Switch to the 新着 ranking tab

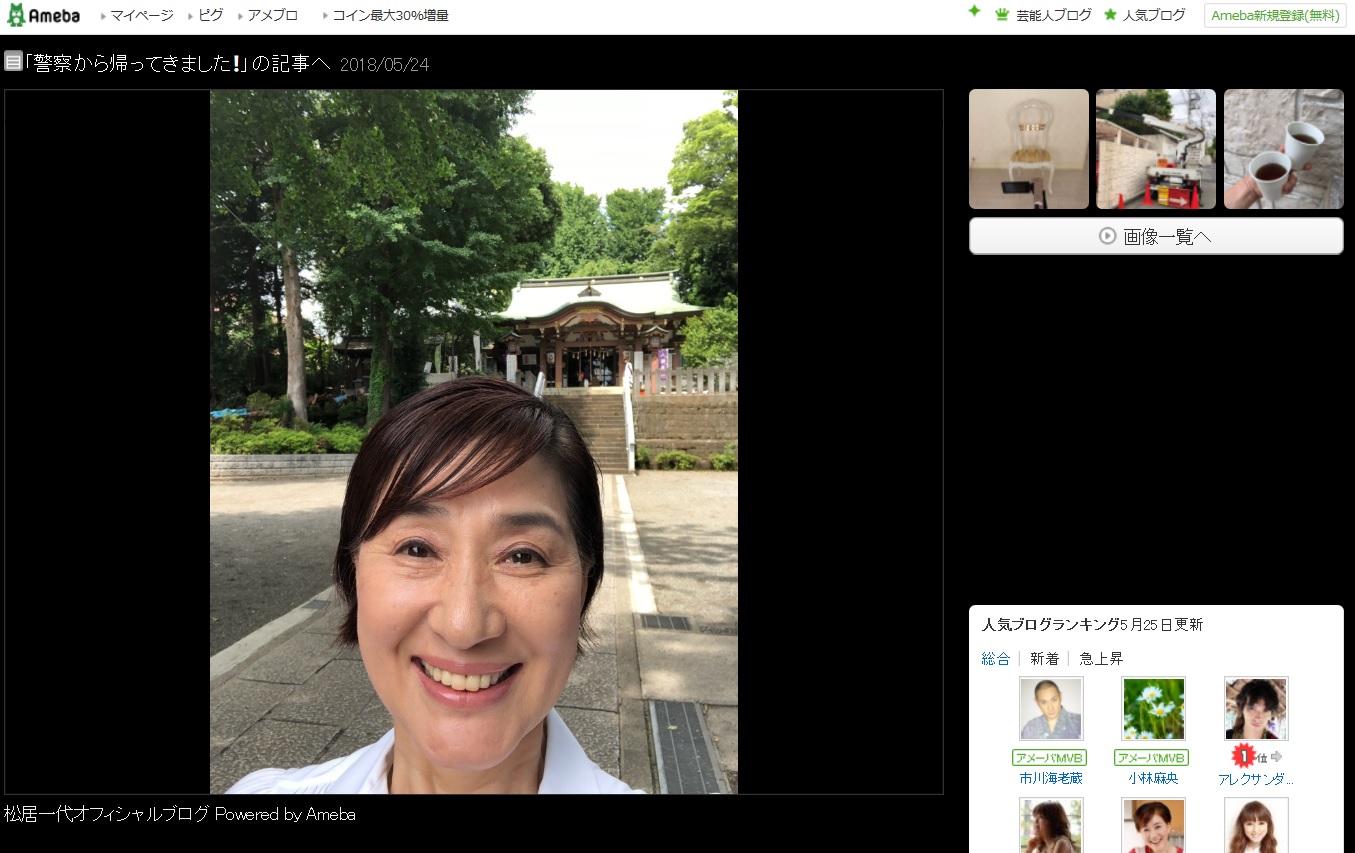coord(1044,658)
